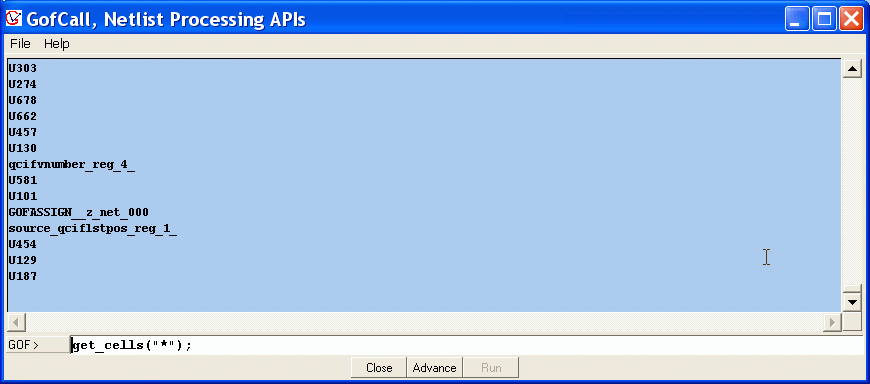Click output line U454
The width and height of the screenshot is (870, 384).
[x=23, y=244]
